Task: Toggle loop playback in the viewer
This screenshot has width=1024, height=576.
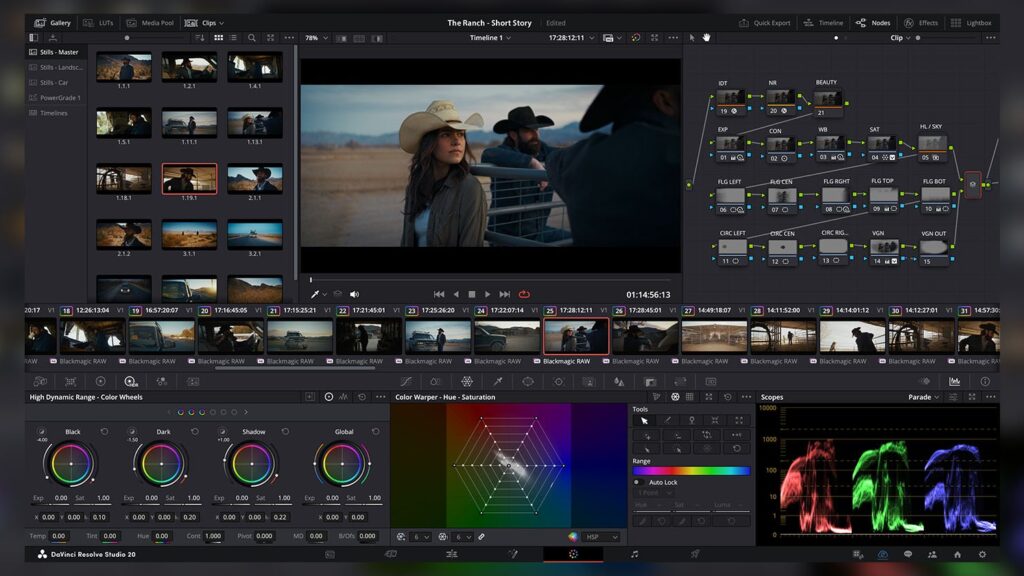Action: point(524,294)
